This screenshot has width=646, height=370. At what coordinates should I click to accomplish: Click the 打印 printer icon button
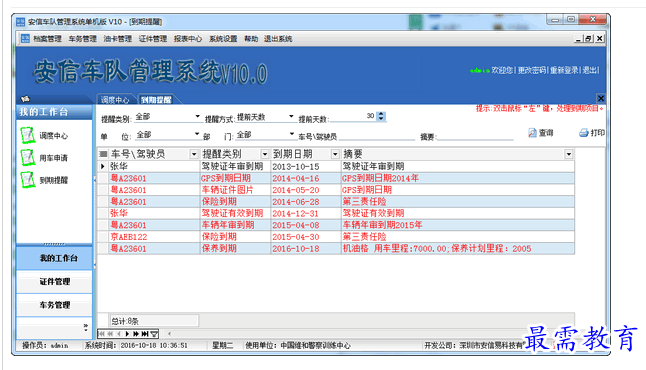tap(592, 133)
